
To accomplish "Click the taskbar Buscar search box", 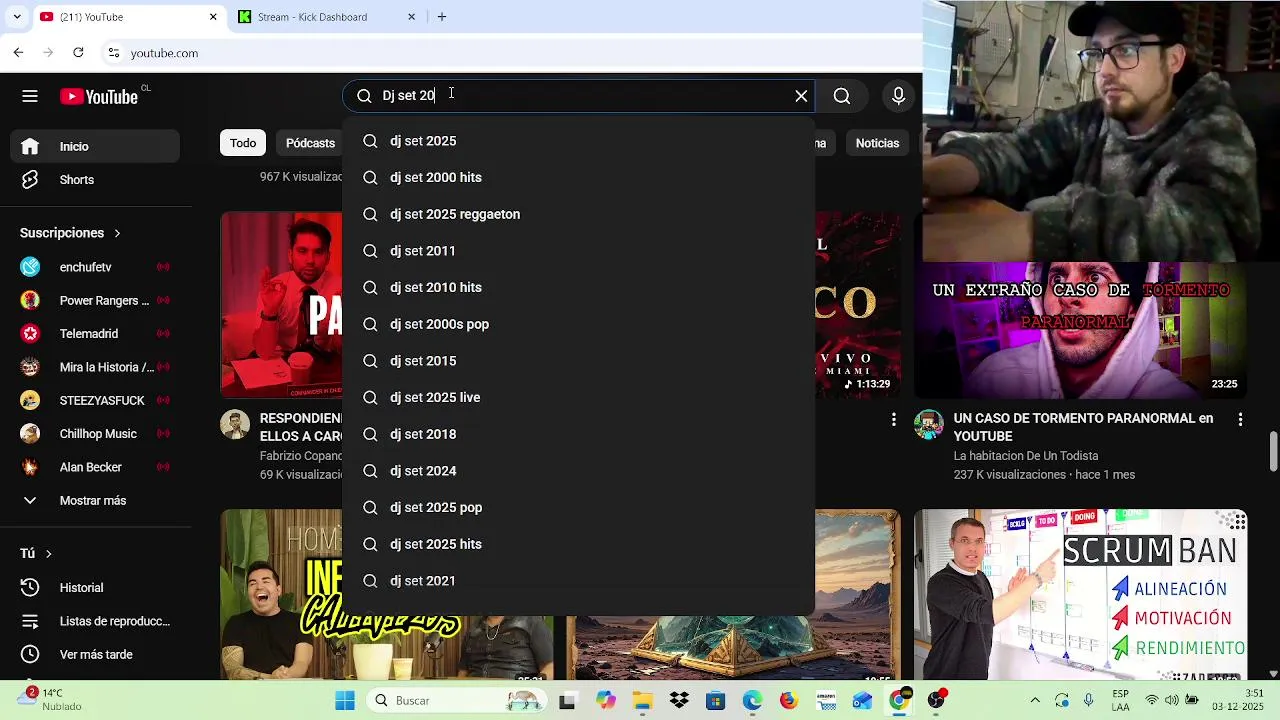I will point(455,700).
